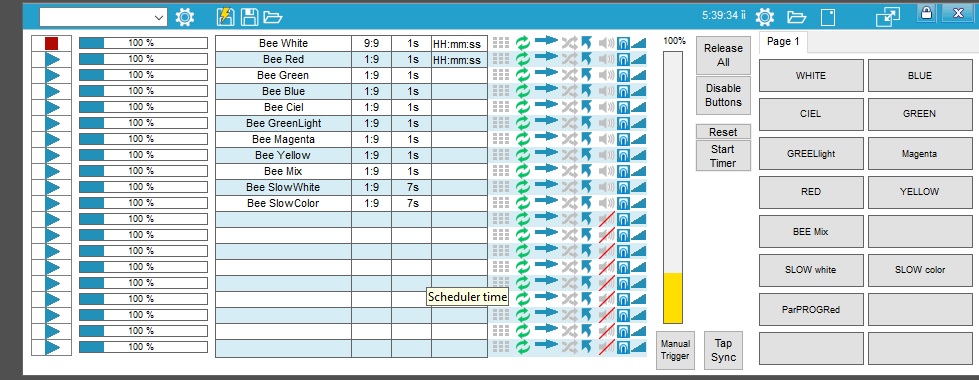Image resolution: width=979 pixels, height=380 pixels.
Task: Click arch icon on Bee Red row
Action: click(622, 59)
